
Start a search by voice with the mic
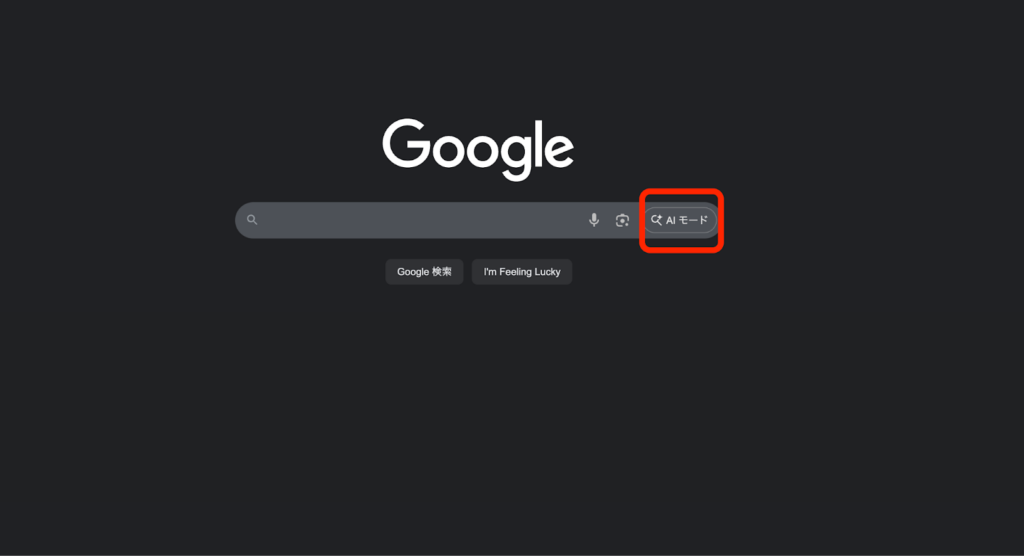click(x=594, y=220)
